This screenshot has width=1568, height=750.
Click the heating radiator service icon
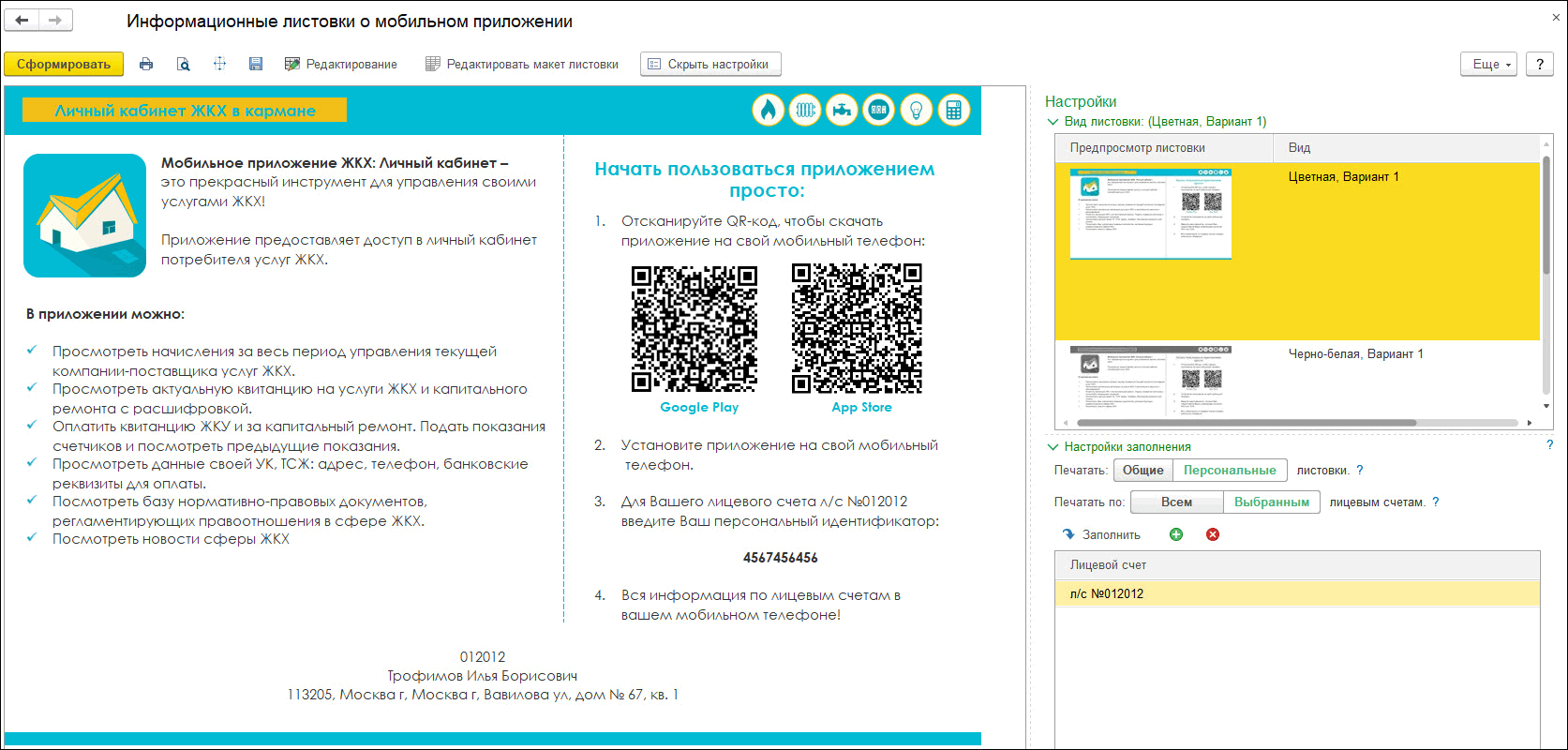[x=805, y=110]
